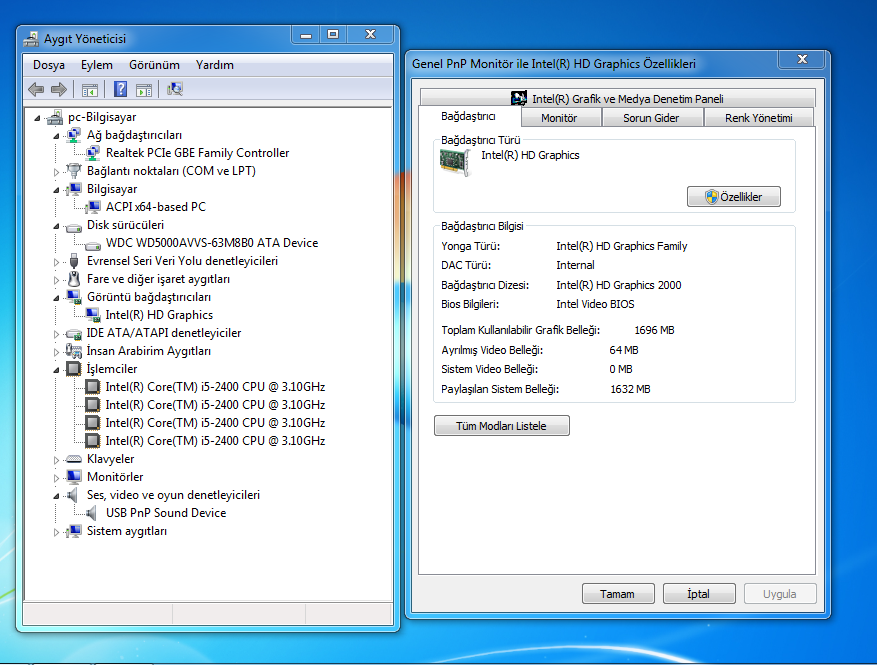Click the Help question mark toolbar icon
This screenshot has height=665, width=877.
tap(120, 89)
